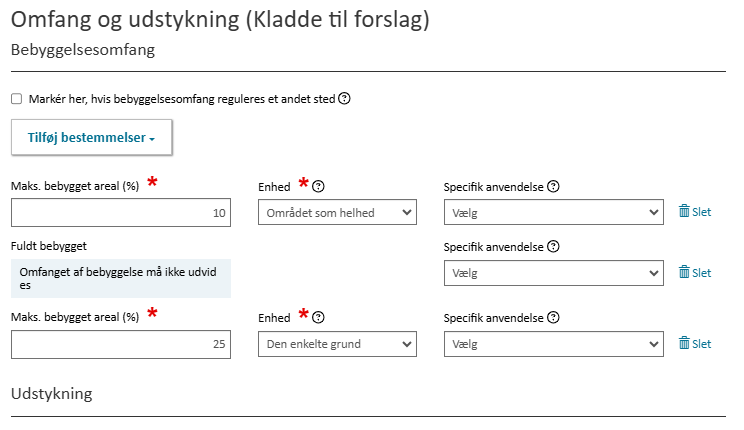
Task: Tick the 'bebyggelsesomfang reguleres et andet sted' checkbox
Action: pos(17,99)
